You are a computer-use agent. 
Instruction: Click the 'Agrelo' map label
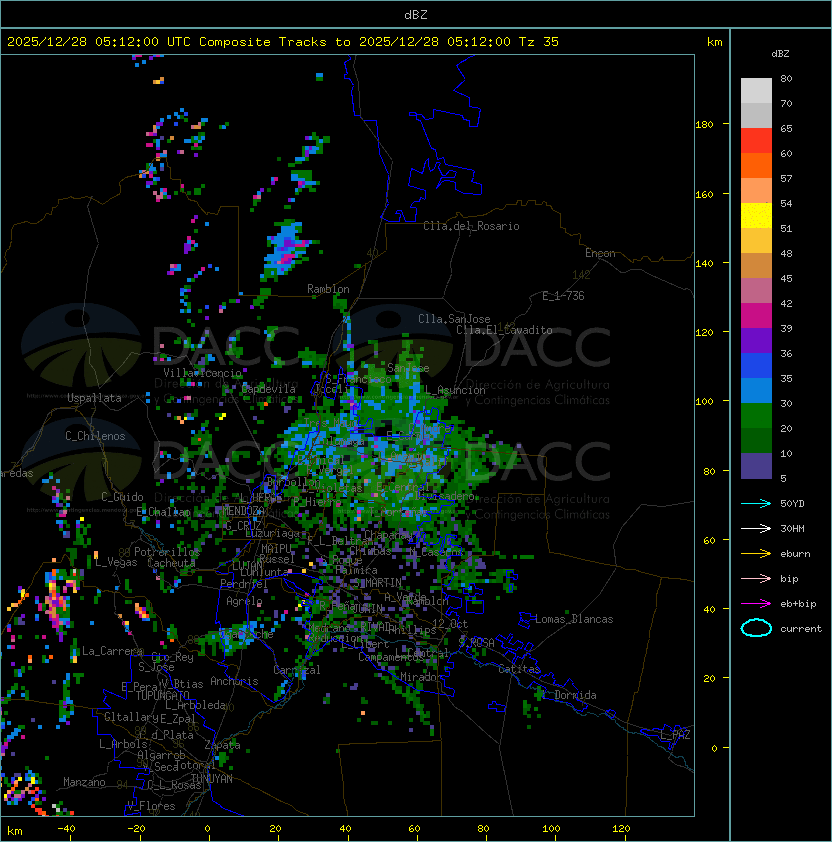tap(244, 601)
